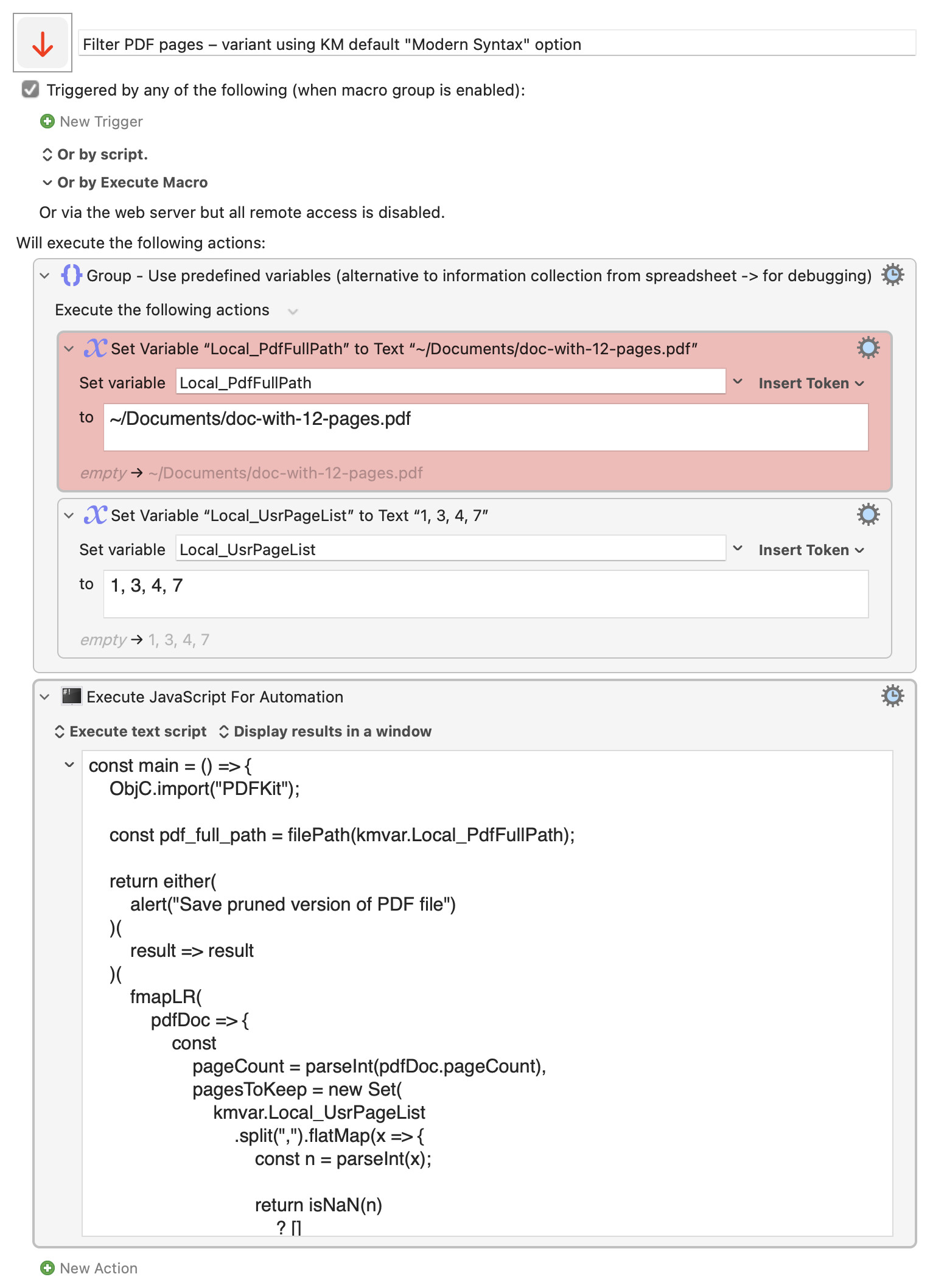
Task: Click 'Or via the web server' text
Action: [242, 212]
